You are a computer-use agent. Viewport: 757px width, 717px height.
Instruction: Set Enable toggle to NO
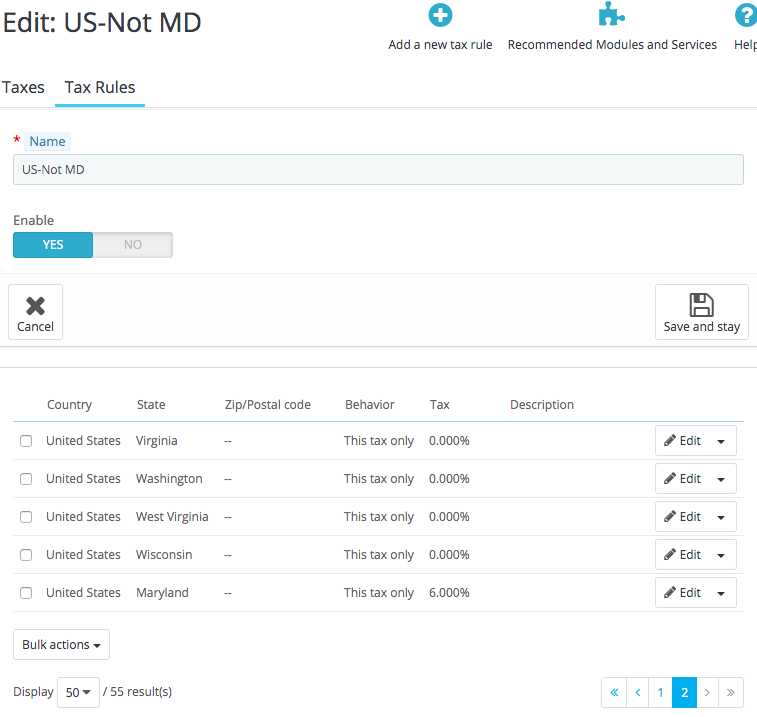tap(133, 245)
